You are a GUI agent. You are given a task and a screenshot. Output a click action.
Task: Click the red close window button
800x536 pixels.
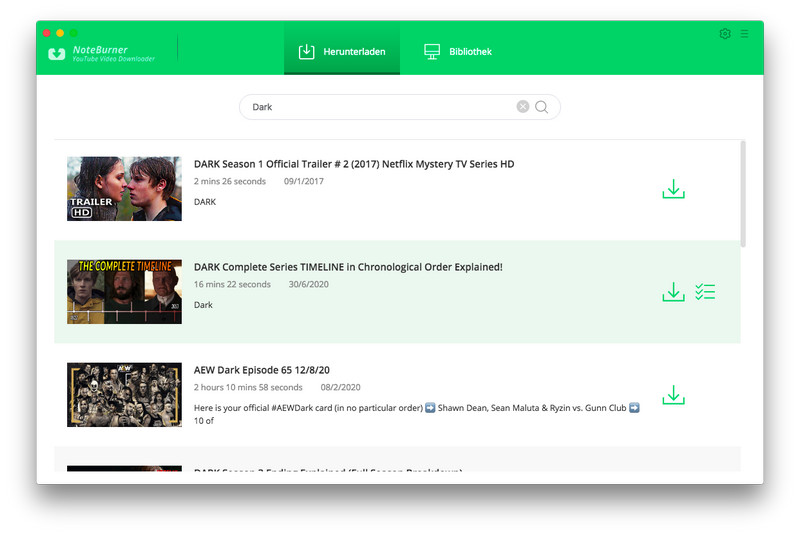(x=46, y=33)
